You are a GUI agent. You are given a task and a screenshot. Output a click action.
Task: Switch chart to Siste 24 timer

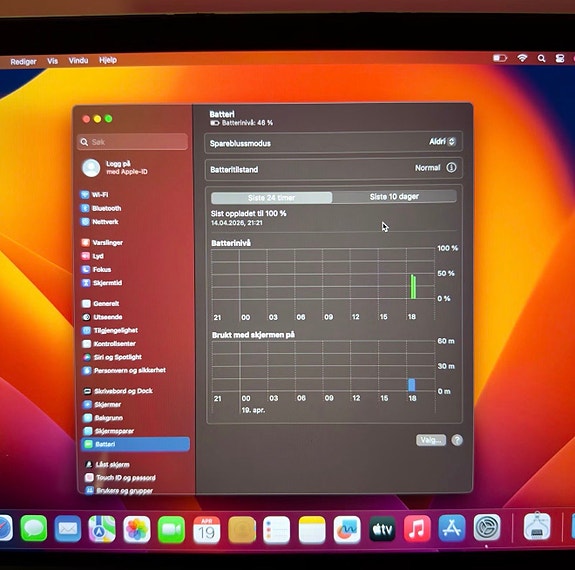(x=271, y=198)
